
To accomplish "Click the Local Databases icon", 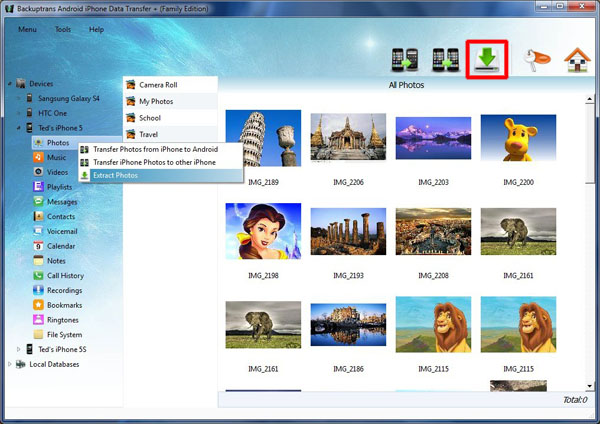I will pos(21,364).
